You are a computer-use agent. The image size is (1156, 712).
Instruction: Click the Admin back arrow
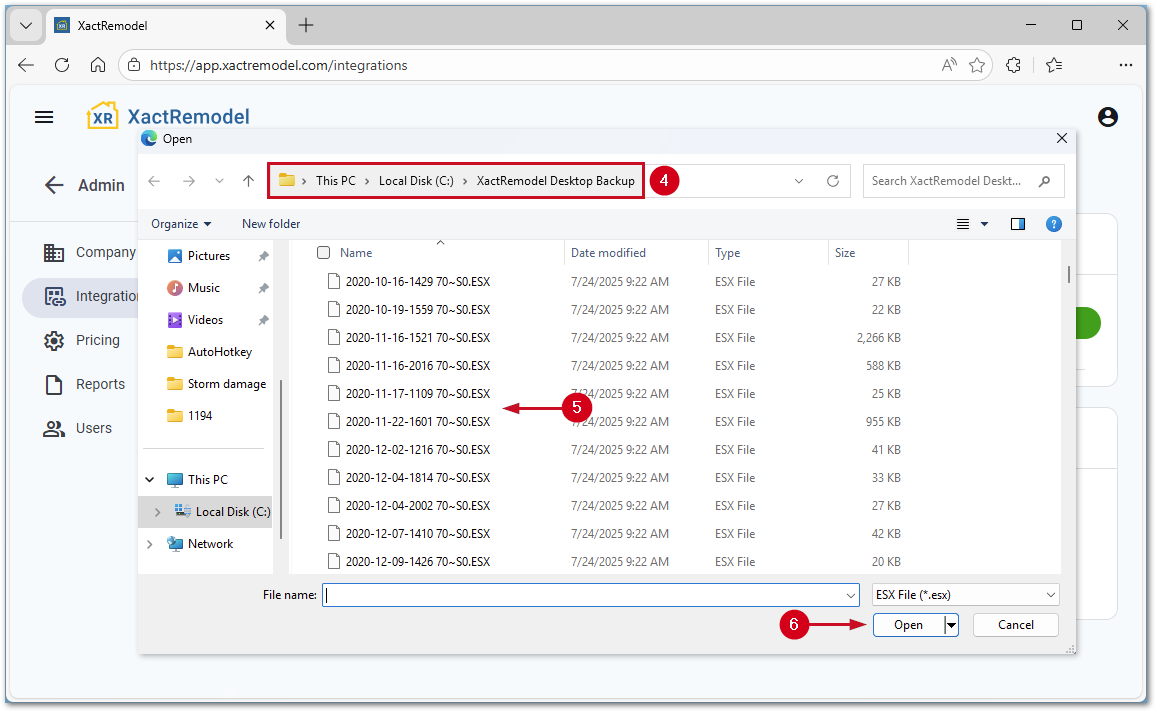54,185
